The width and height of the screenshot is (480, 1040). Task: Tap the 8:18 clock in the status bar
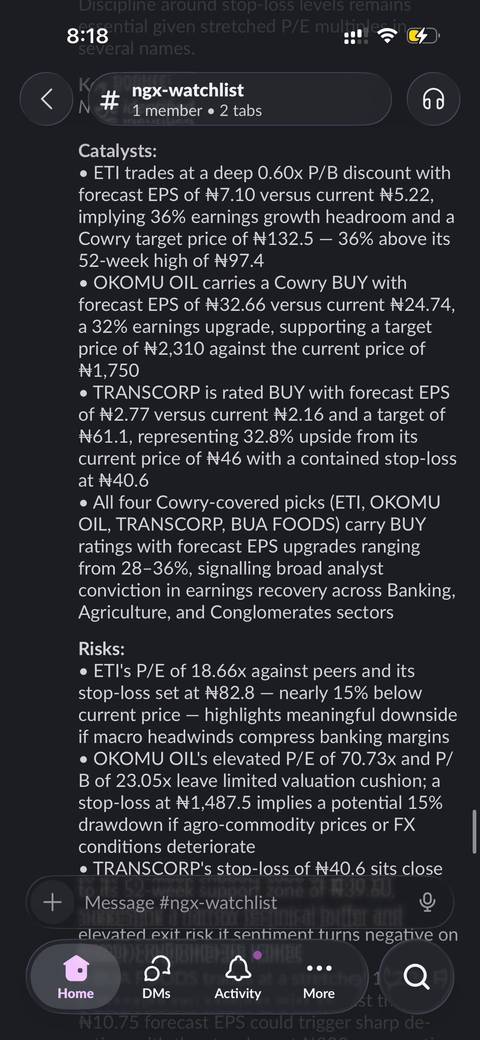pyautogui.click(x=88, y=36)
